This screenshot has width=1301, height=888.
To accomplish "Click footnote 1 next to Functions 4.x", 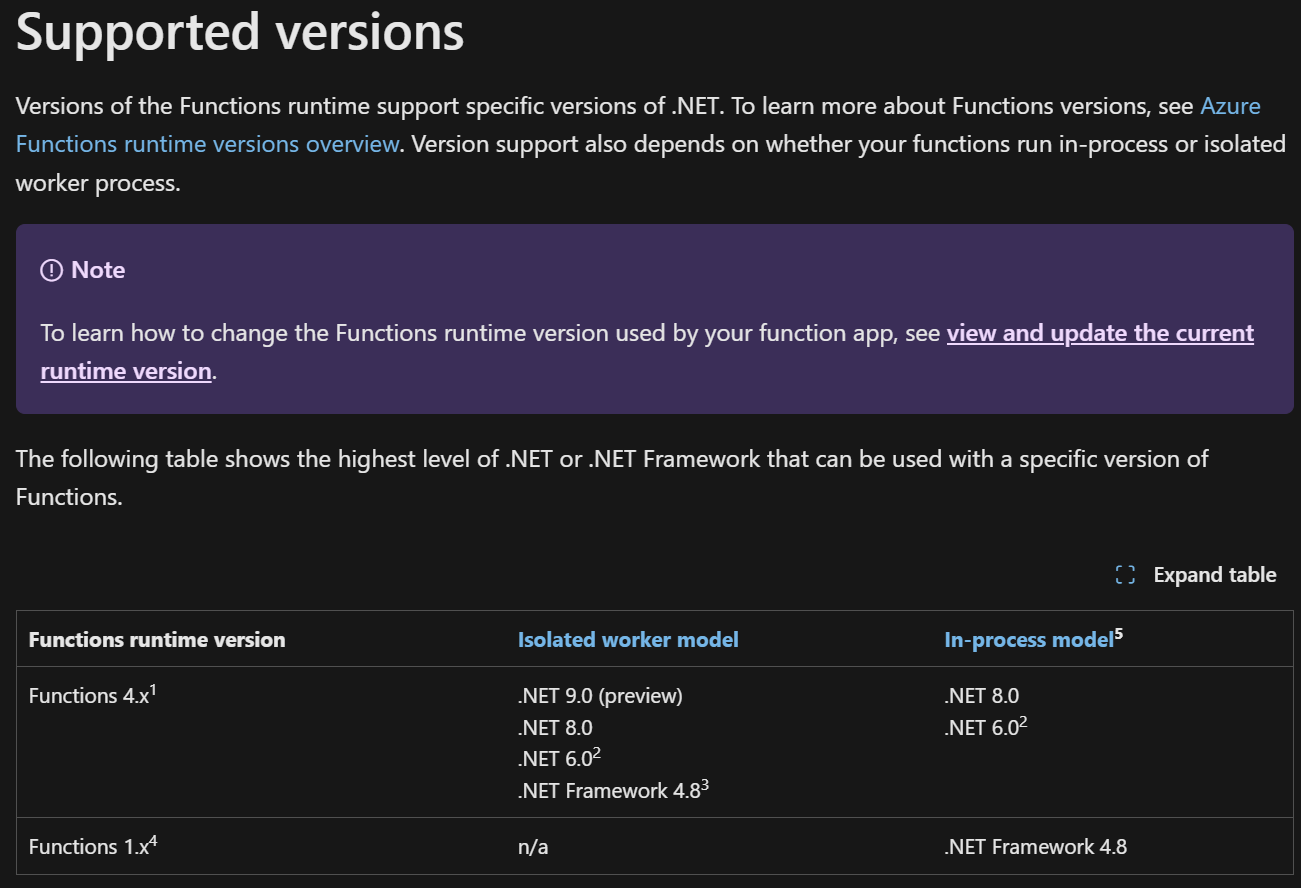I will pyautogui.click(x=152, y=690).
